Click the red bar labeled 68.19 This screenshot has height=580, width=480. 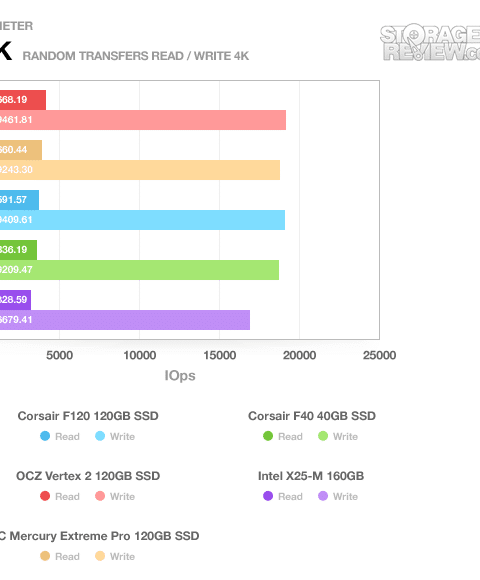[x=23, y=100]
